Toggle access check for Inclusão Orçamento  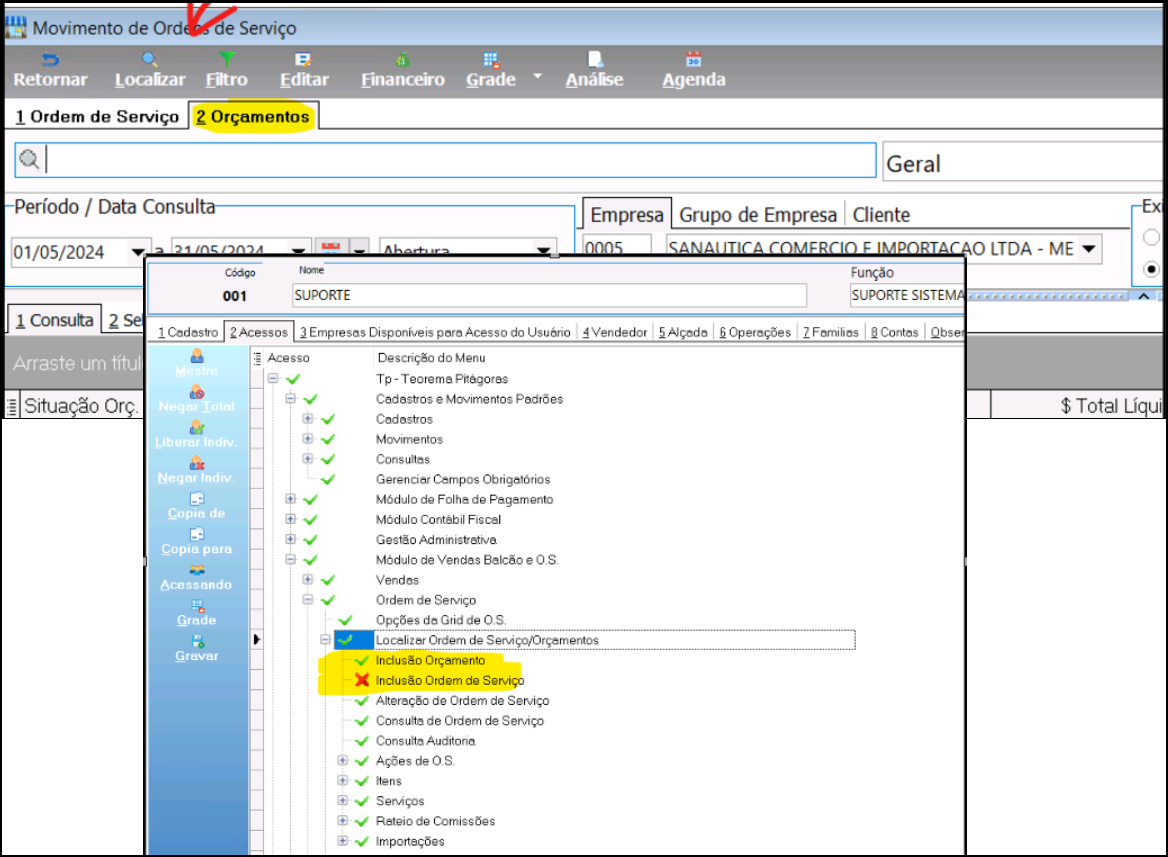(x=362, y=660)
